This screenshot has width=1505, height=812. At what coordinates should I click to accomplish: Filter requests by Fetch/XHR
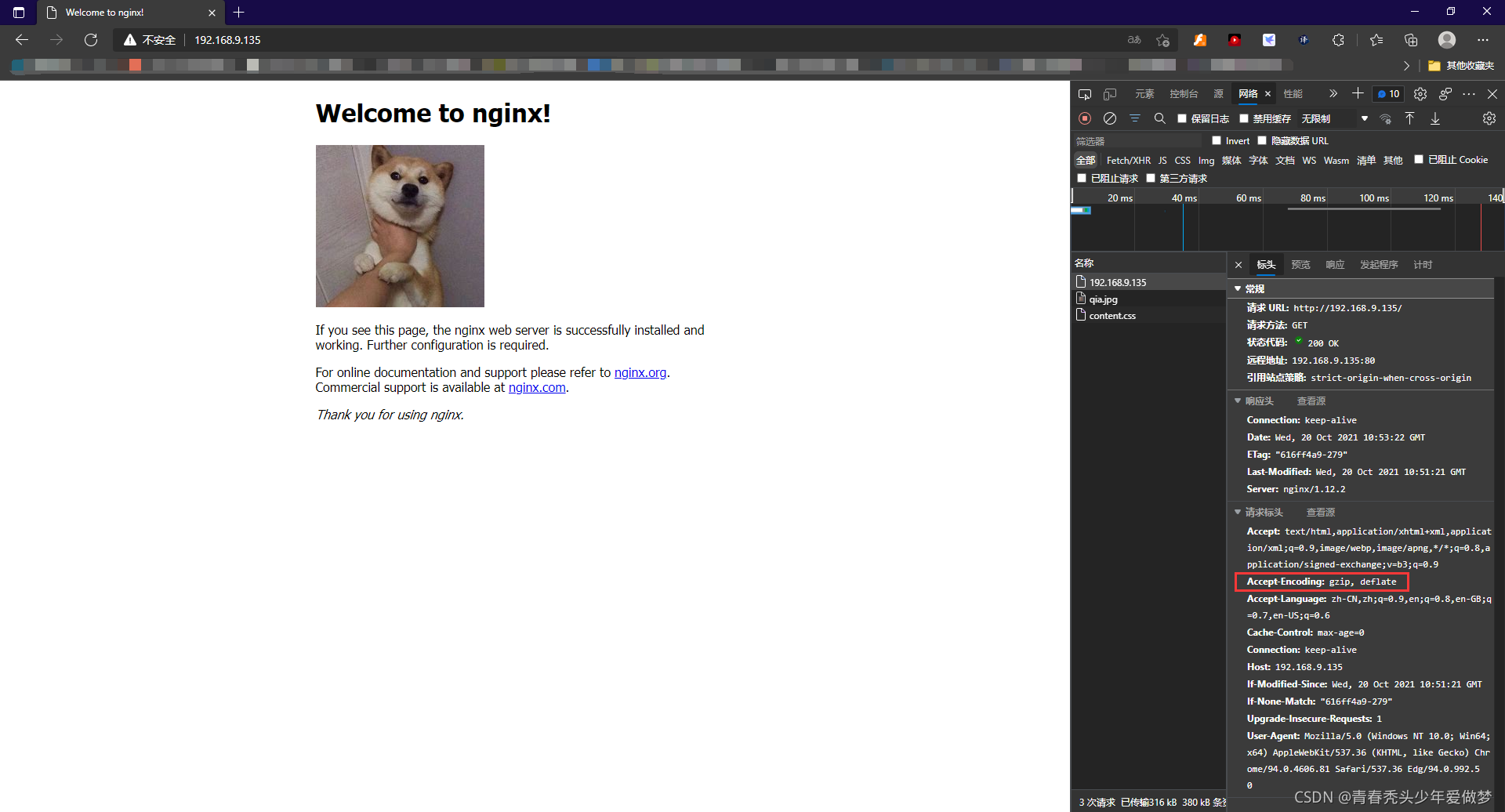1129,160
